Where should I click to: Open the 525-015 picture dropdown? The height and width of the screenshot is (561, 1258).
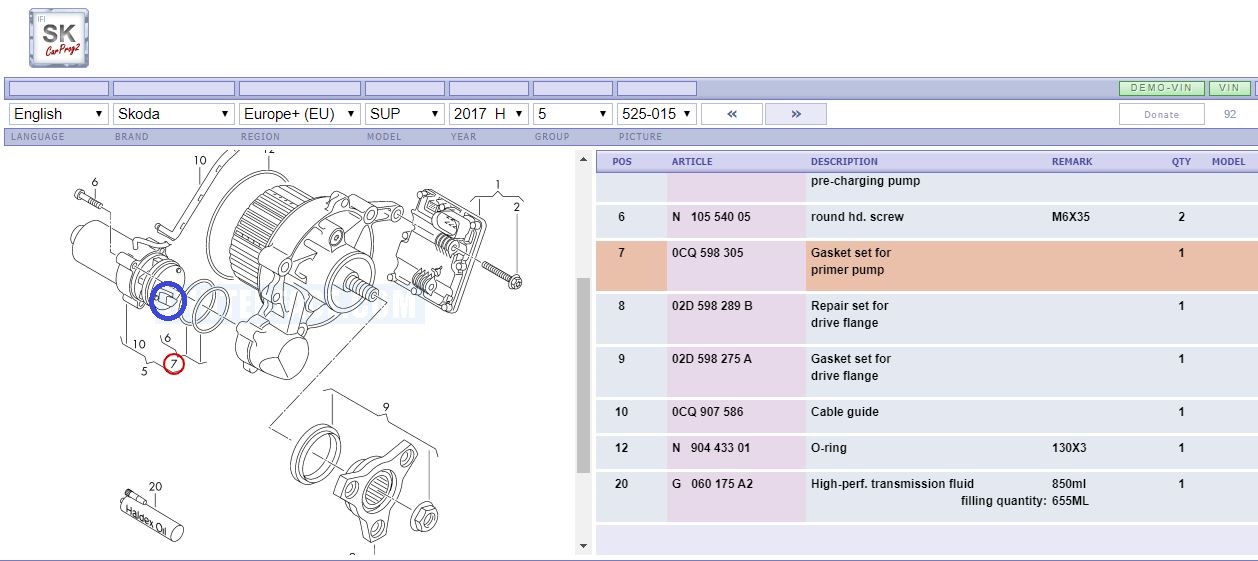[657, 114]
